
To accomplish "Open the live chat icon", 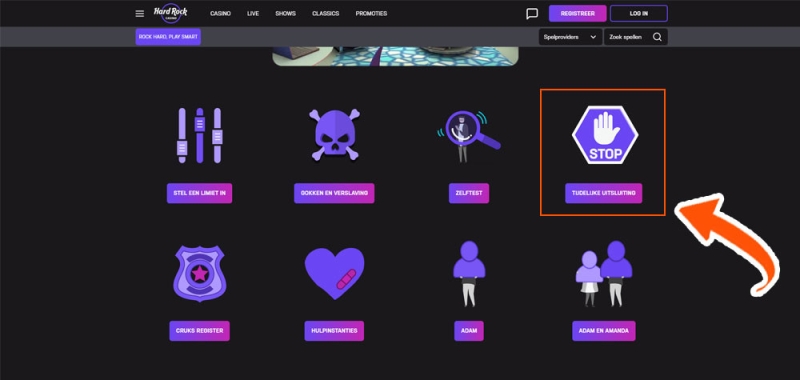I will 532,14.
